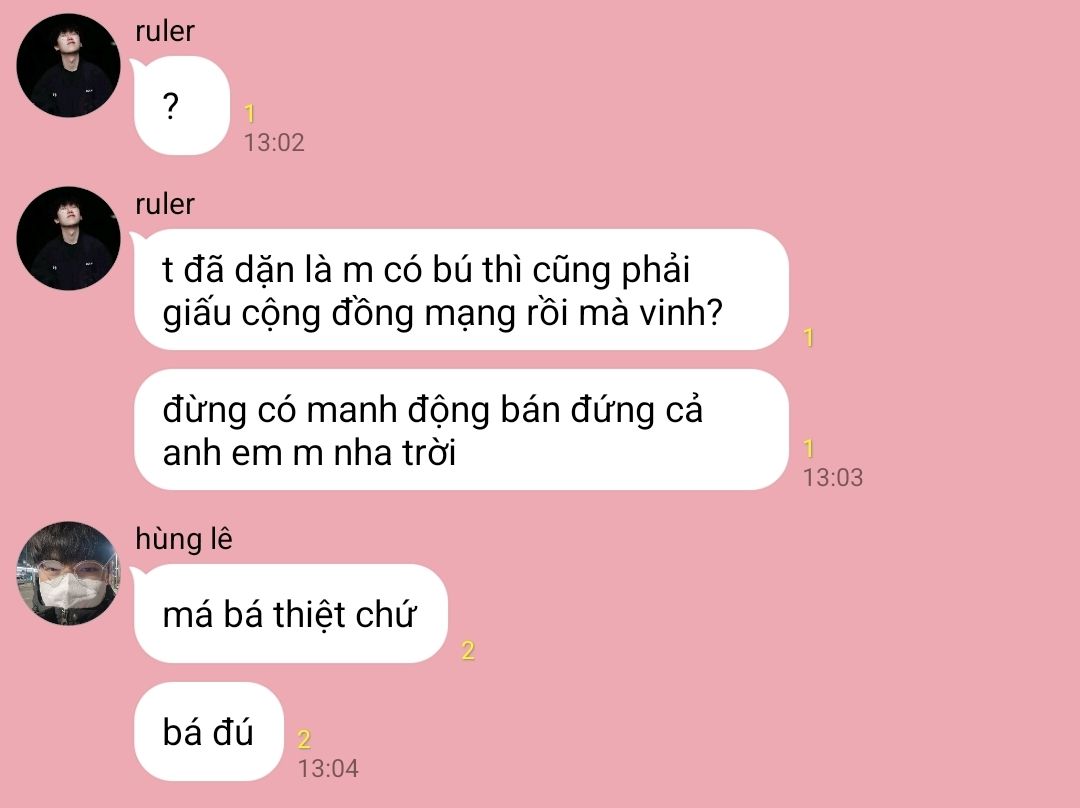Screen dimensions: 1080x808
Task: Click the unread count 2 beside "má bá thiệt chứ"
Action: (468, 650)
